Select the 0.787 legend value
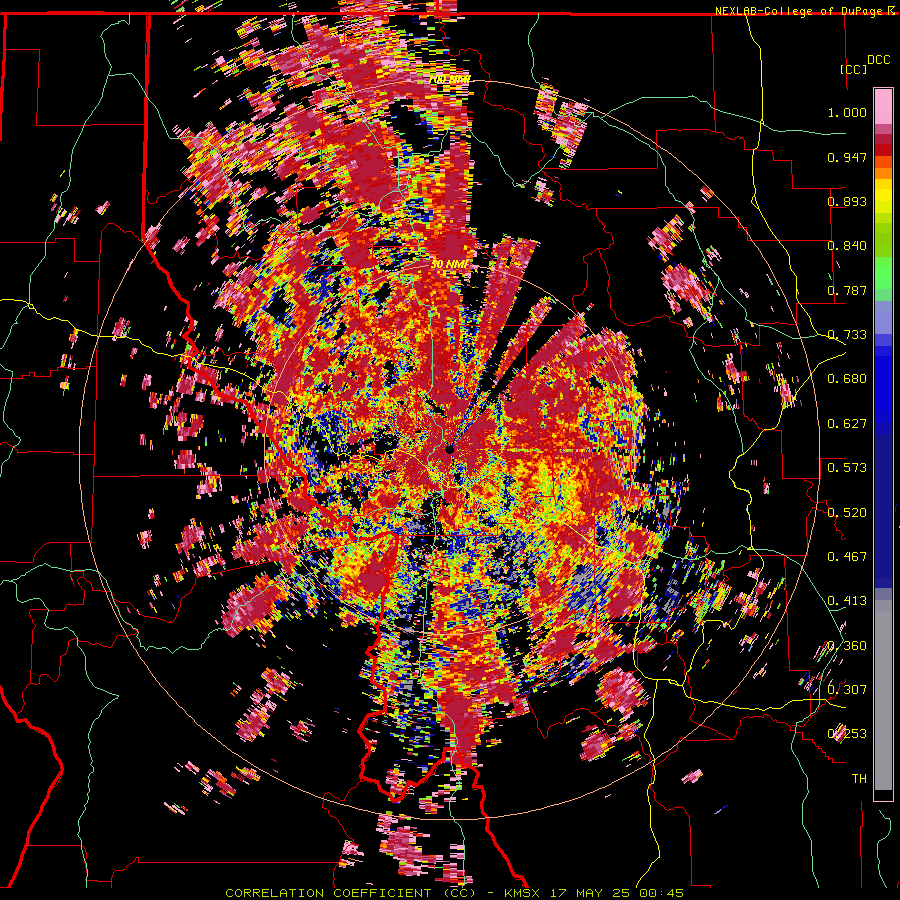Viewport: 900px width, 900px height. (847, 290)
